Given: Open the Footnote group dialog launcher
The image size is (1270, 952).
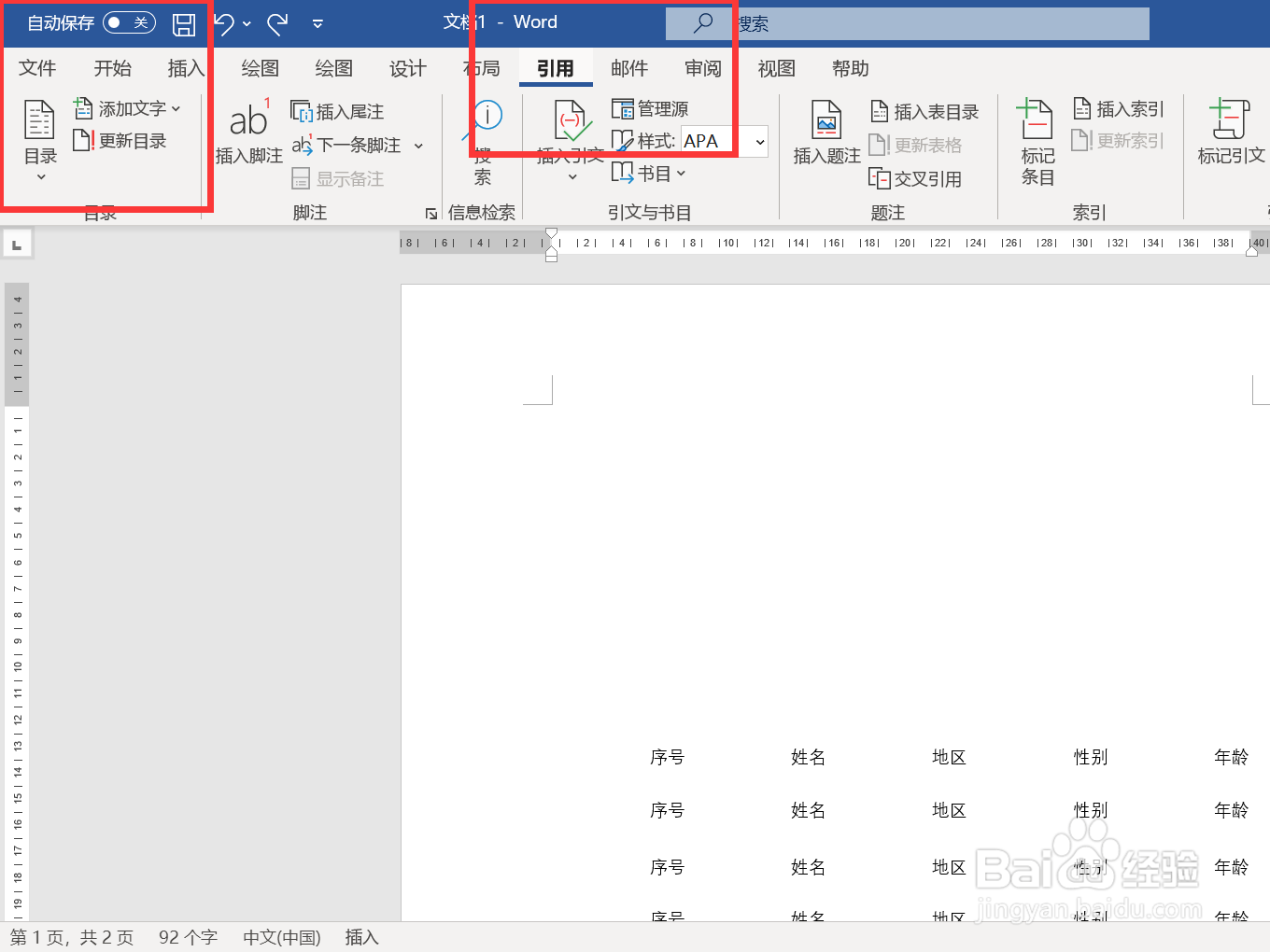Looking at the screenshot, I should [431, 214].
